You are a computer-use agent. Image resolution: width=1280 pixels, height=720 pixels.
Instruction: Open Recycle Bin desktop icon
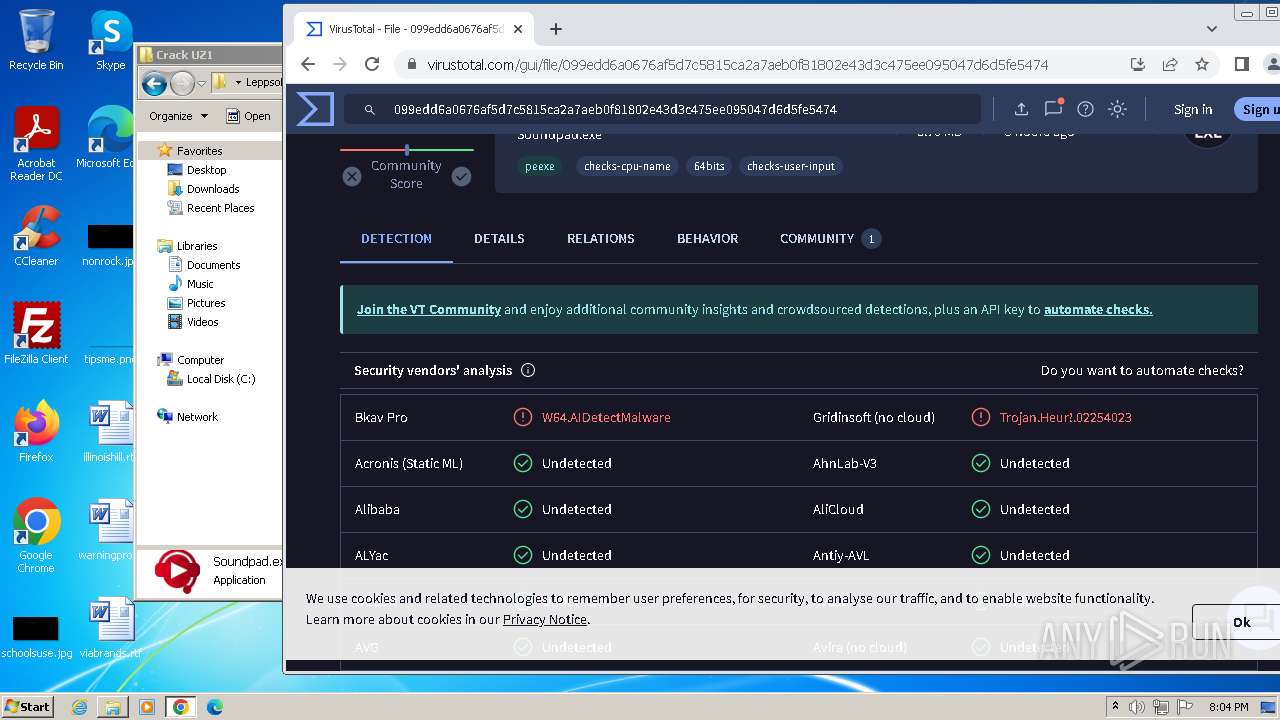click(x=36, y=40)
